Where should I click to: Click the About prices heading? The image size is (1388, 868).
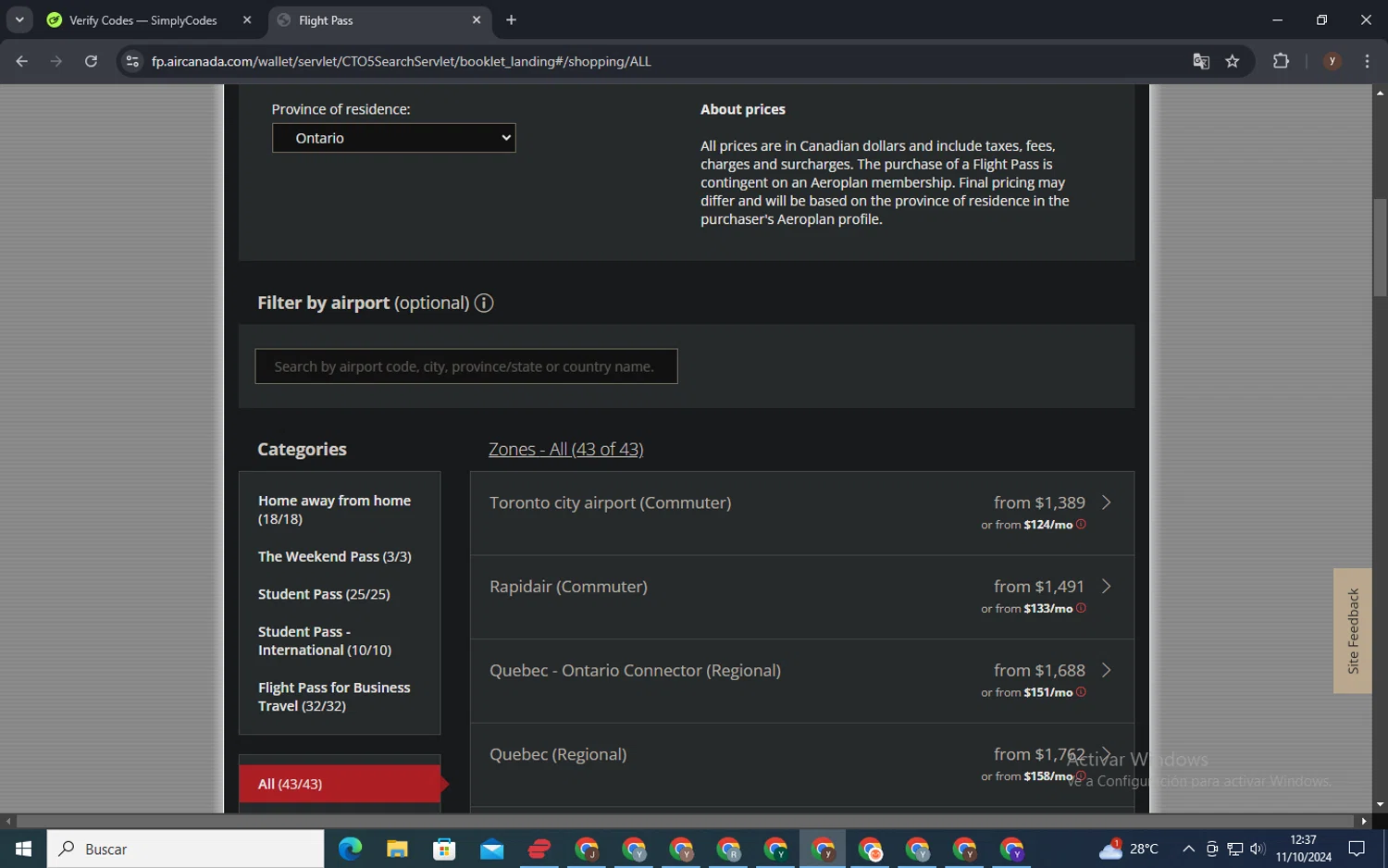tap(742, 109)
